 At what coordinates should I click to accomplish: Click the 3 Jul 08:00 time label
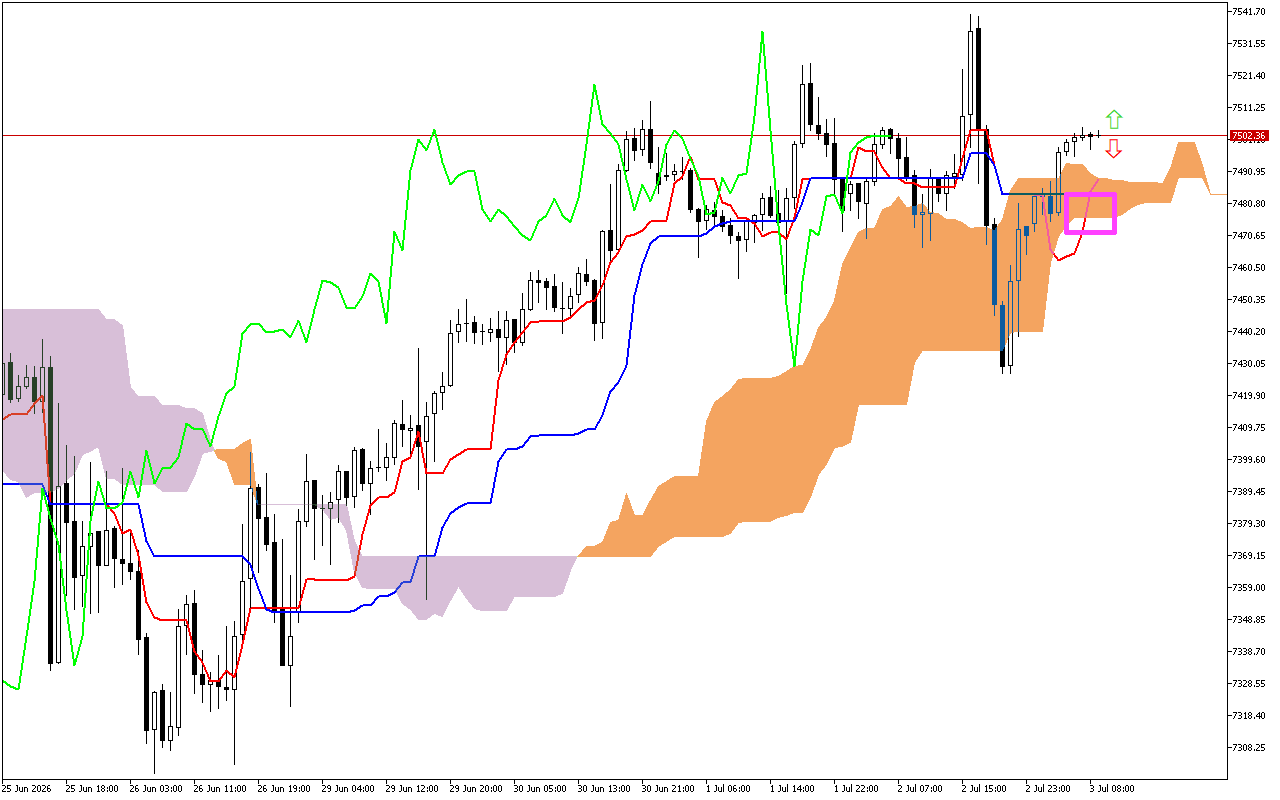coord(1112,788)
